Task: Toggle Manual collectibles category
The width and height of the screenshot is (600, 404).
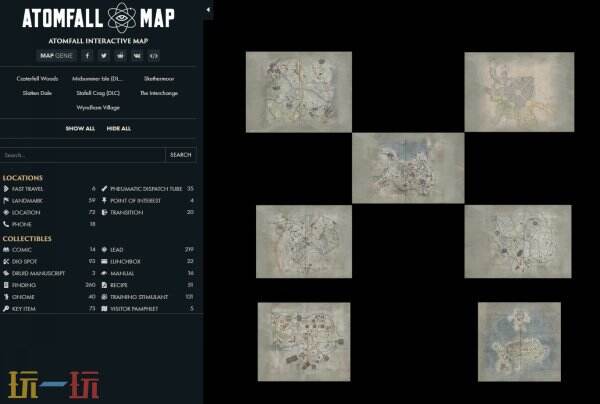Action: click(147, 274)
